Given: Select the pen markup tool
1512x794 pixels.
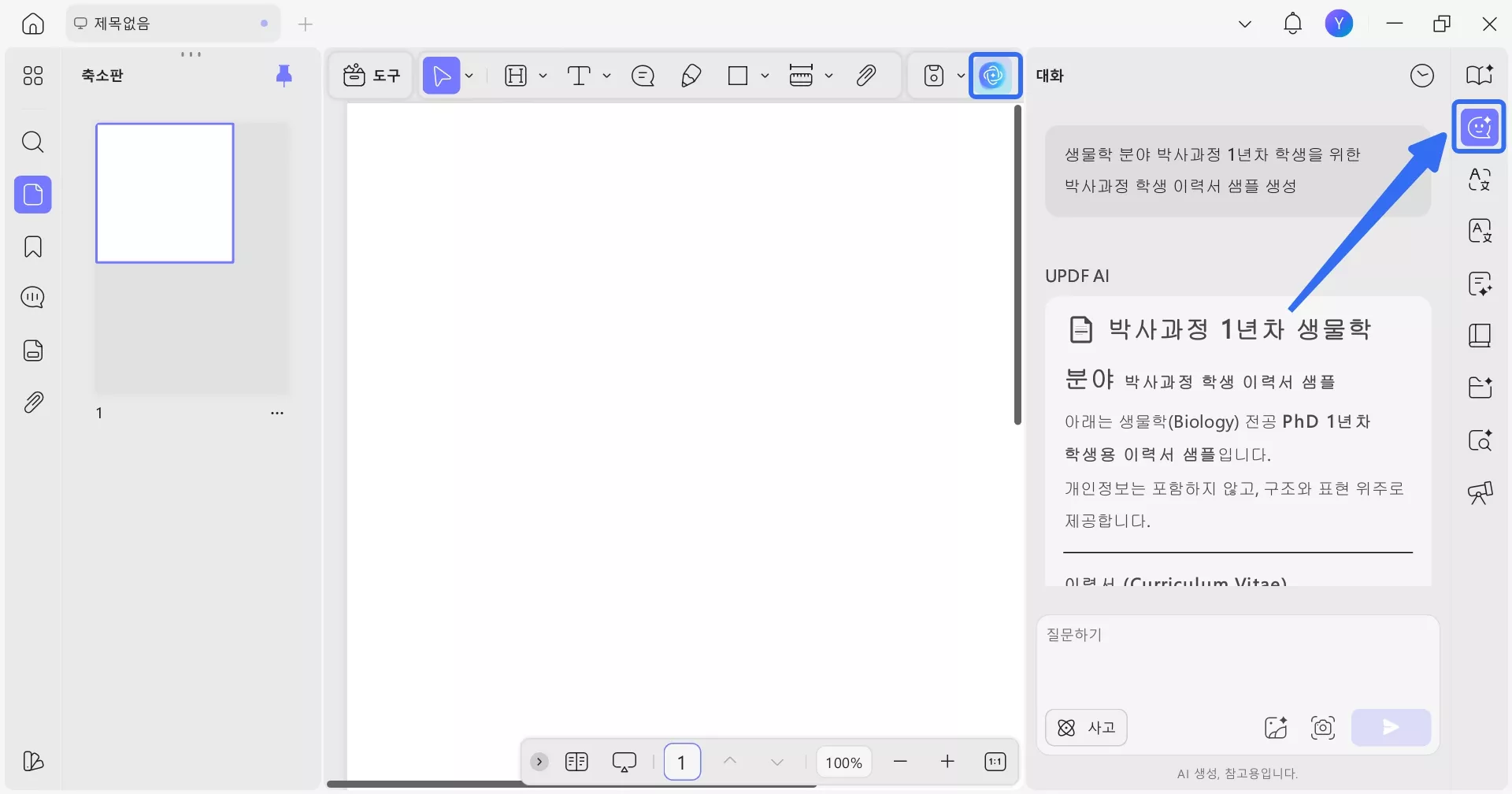Looking at the screenshot, I should [691, 75].
